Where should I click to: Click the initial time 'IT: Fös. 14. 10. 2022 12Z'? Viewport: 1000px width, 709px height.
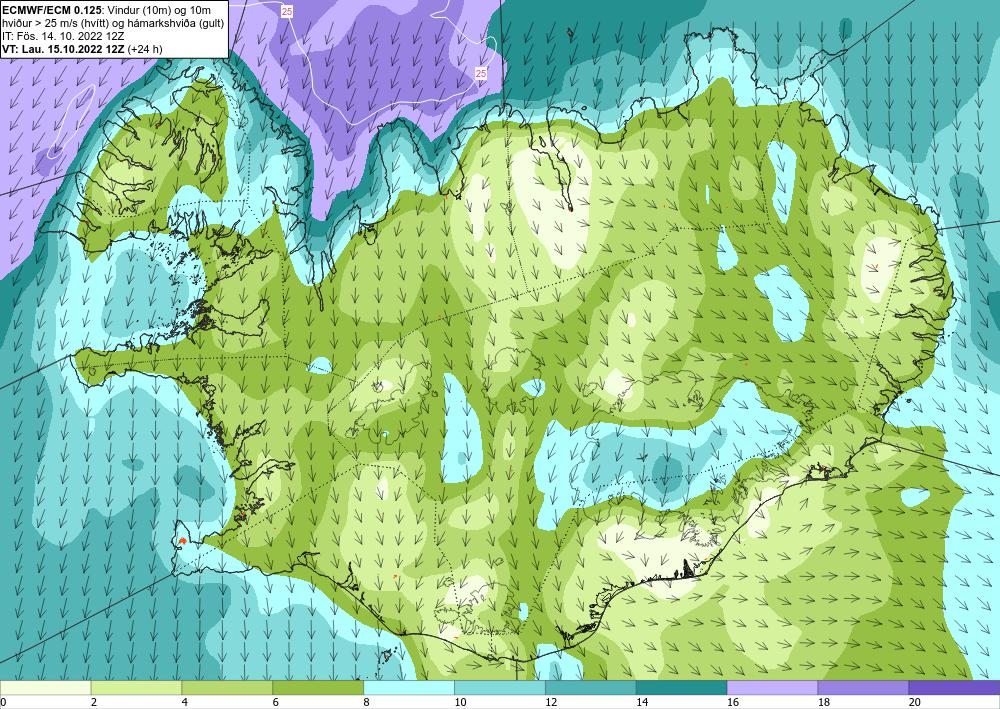pyautogui.click(x=62, y=36)
